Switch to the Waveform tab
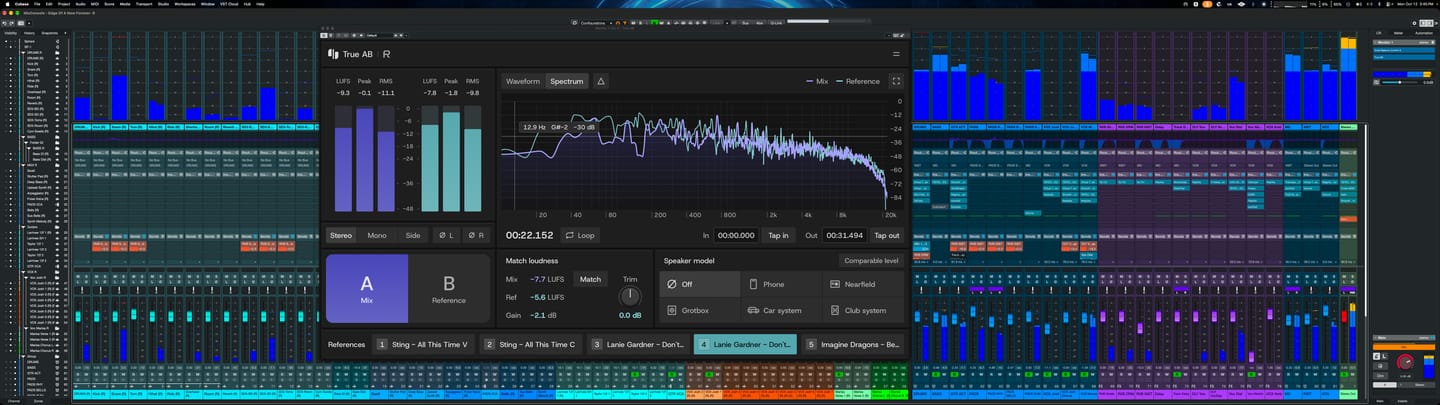The image size is (1440, 405). point(523,81)
